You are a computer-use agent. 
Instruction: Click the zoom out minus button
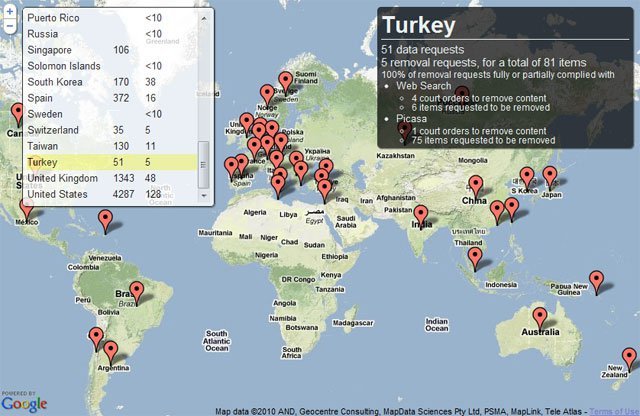[x=9, y=26]
